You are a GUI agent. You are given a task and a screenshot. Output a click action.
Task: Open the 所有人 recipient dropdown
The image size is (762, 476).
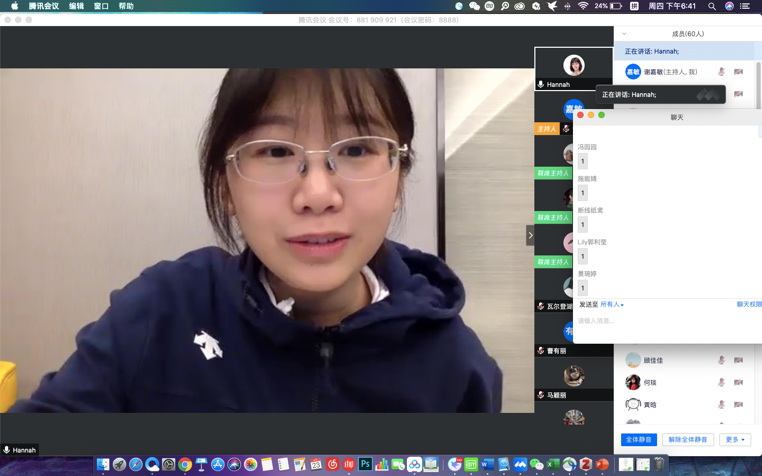coord(611,305)
